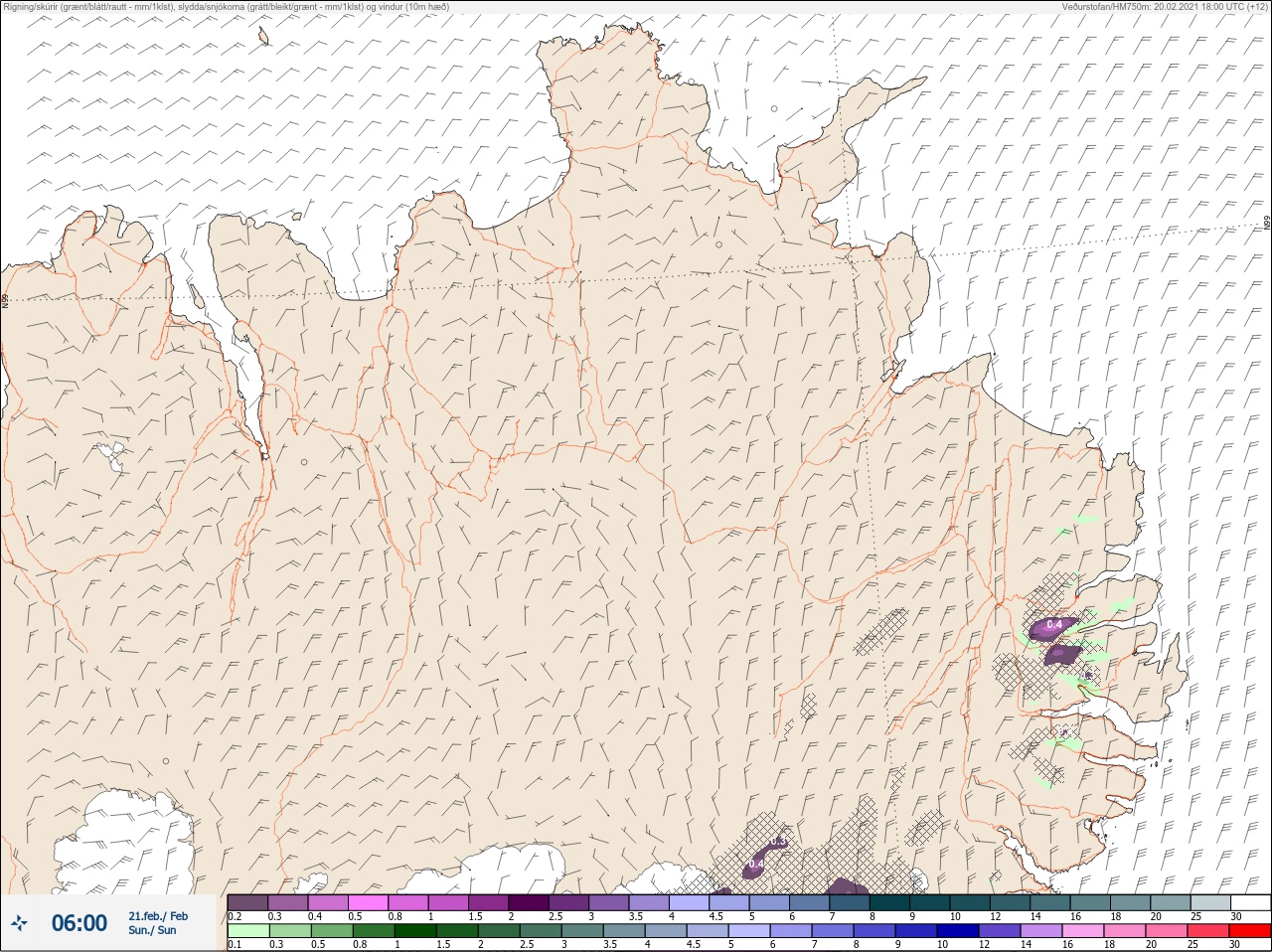Image resolution: width=1272 pixels, height=952 pixels.
Task: Select lower legend red swatch labeled 30
Action: tap(1251, 931)
